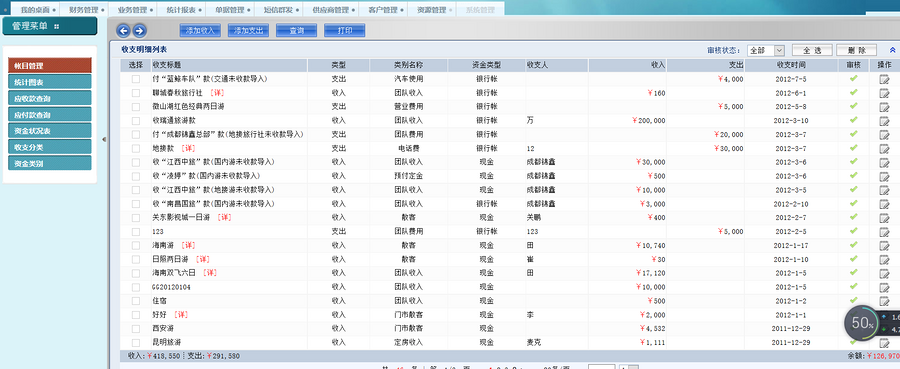The width and height of the screenshot is (900, 369).
Task: Open the 客户管理 tab
Action: 383,10
